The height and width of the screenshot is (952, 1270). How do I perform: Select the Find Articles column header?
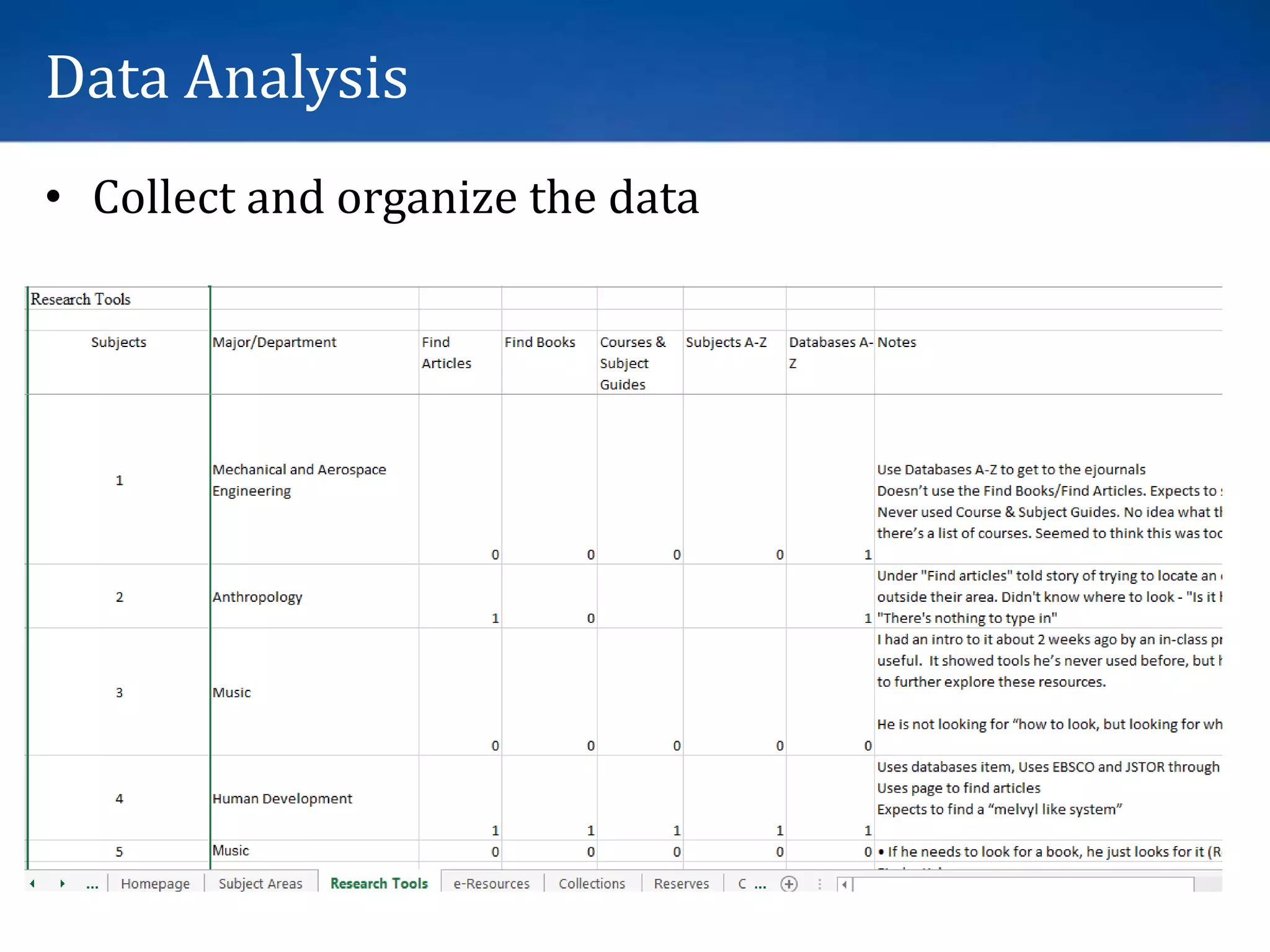[x=460, y=362]
